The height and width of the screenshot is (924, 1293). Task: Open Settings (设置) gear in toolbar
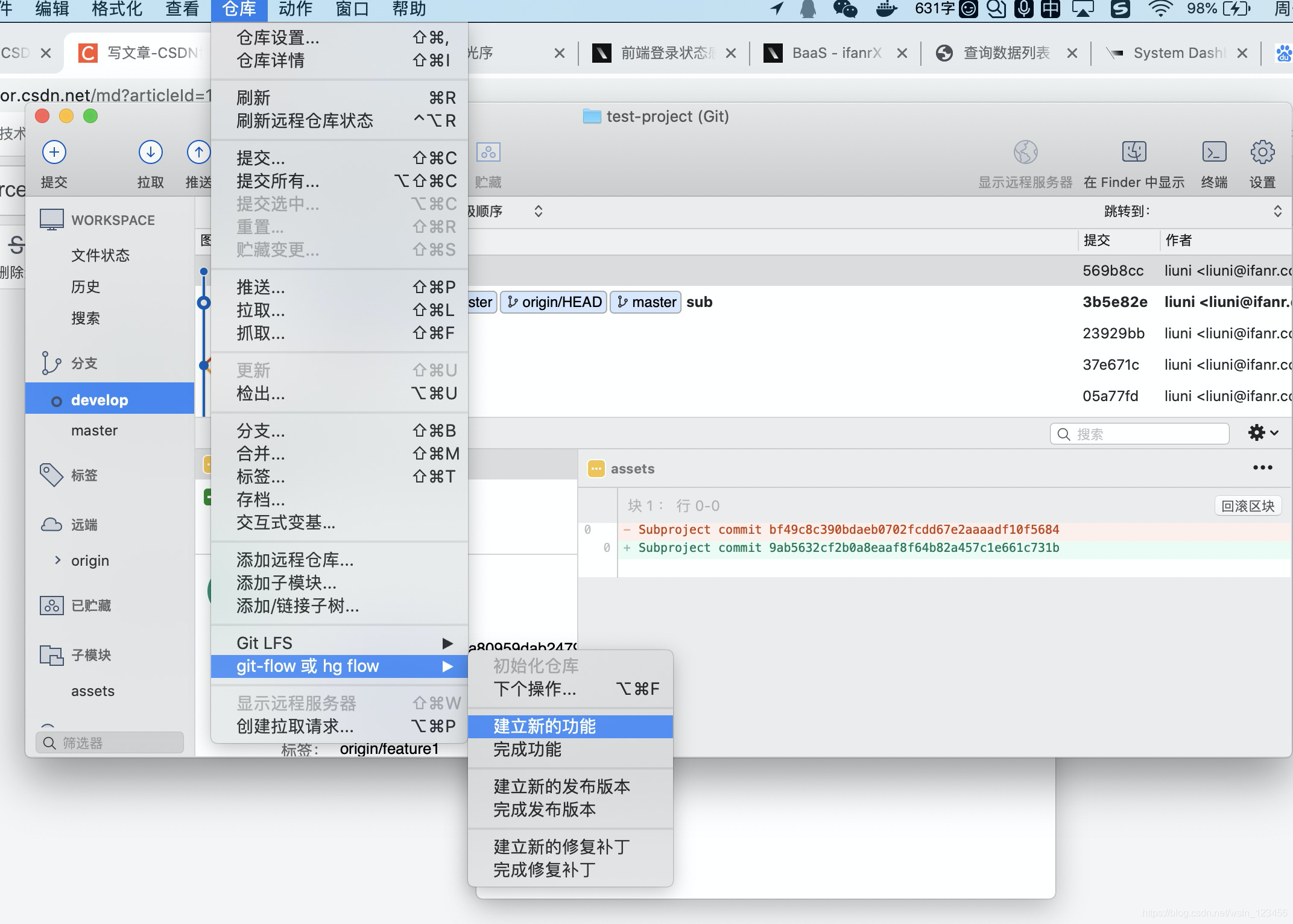pyautogui.click(x=1262, y=153)
